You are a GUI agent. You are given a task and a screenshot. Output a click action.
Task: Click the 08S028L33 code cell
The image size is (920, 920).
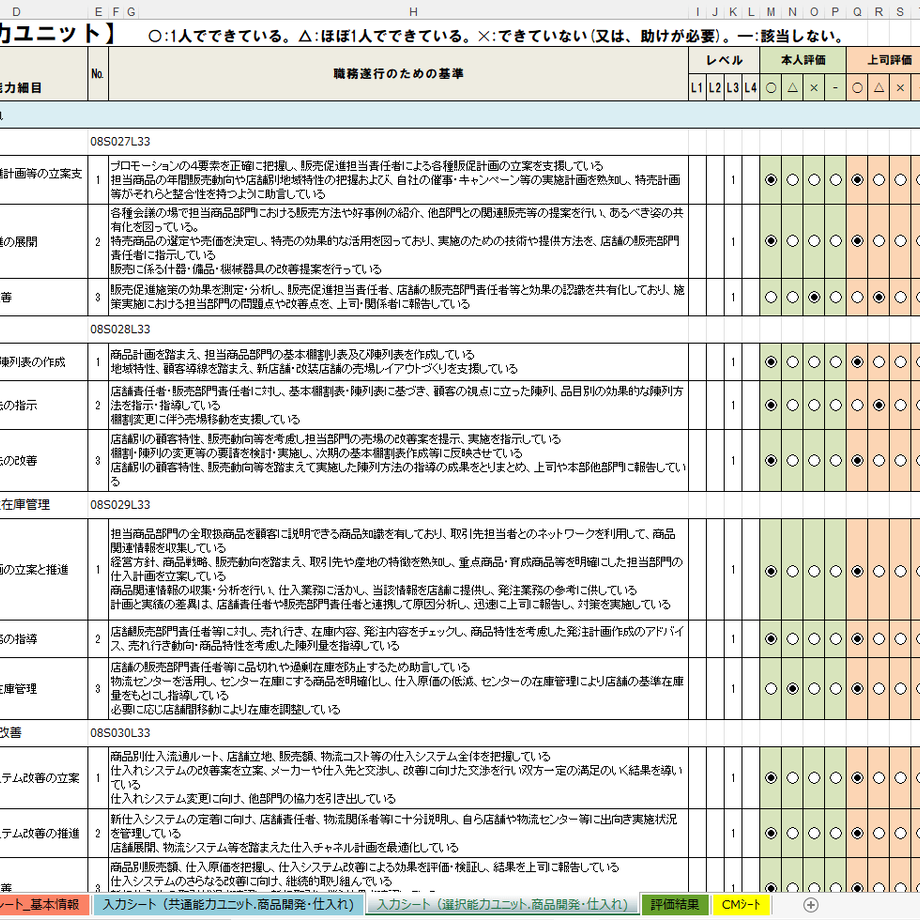coord(120,329)
